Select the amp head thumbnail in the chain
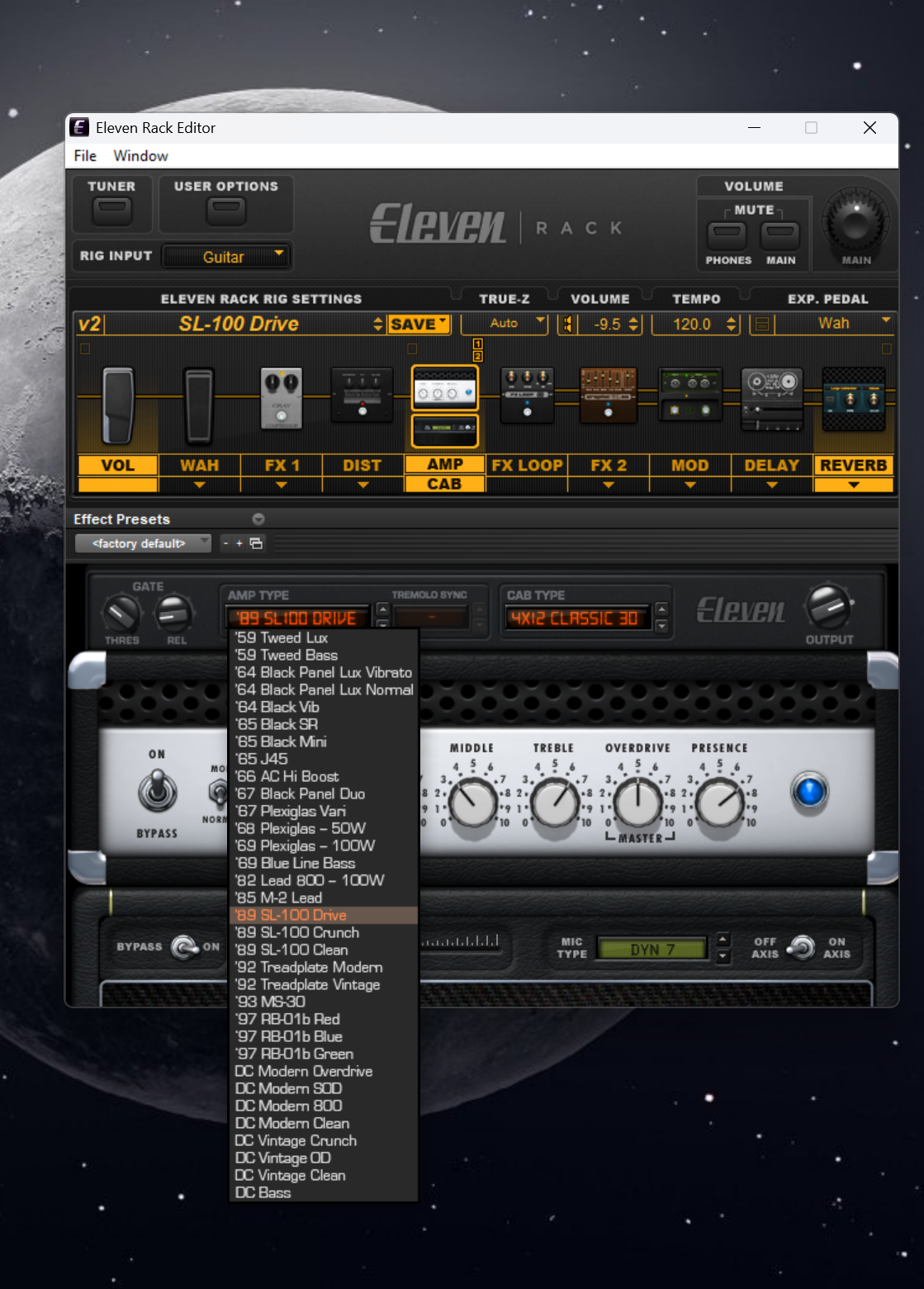The height and width of the screenshot is (1289, 924). coord(445,388)
